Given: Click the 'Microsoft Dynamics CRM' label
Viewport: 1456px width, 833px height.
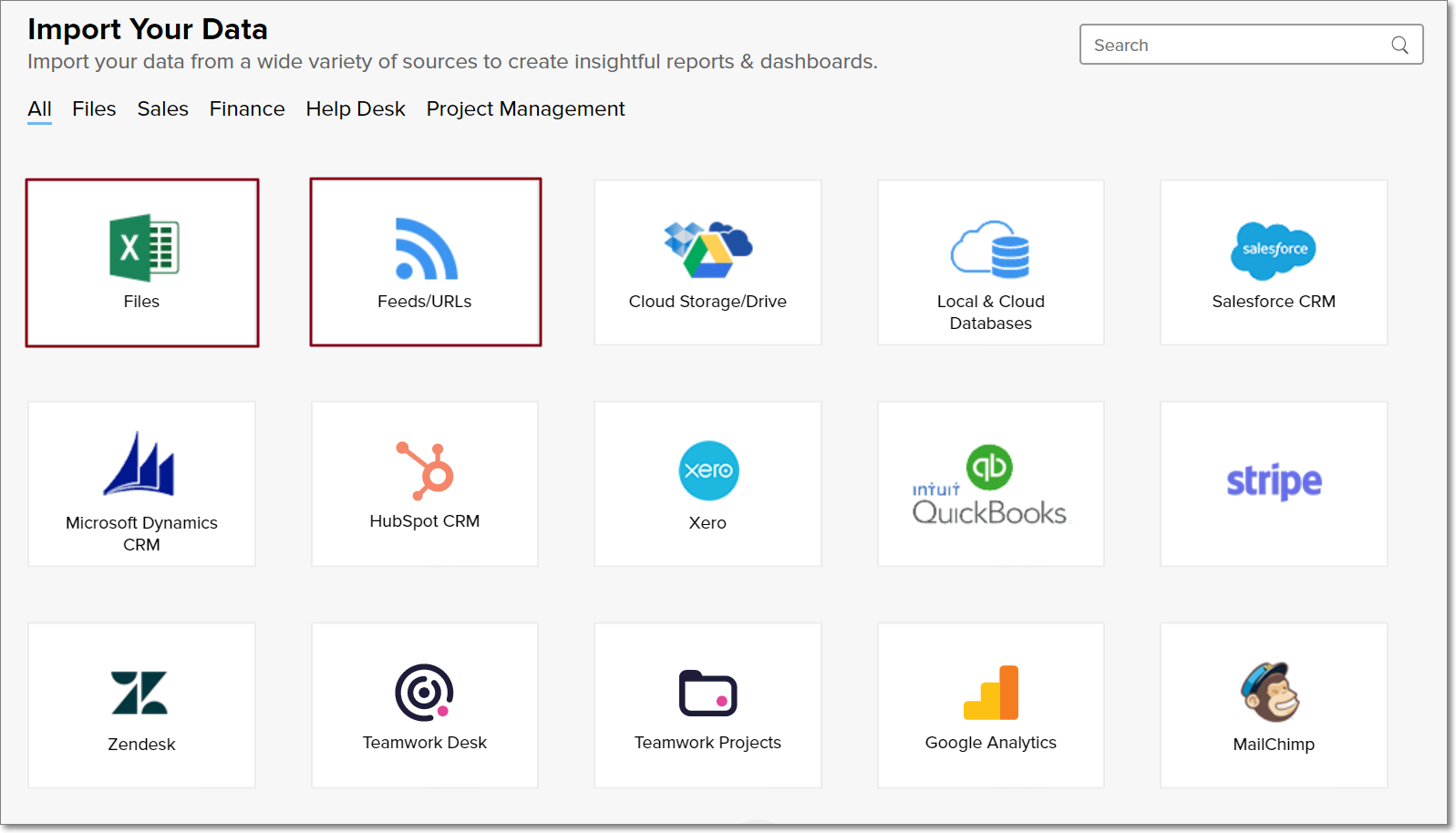Looking at the screenshot, I should [x=141, y=534].
